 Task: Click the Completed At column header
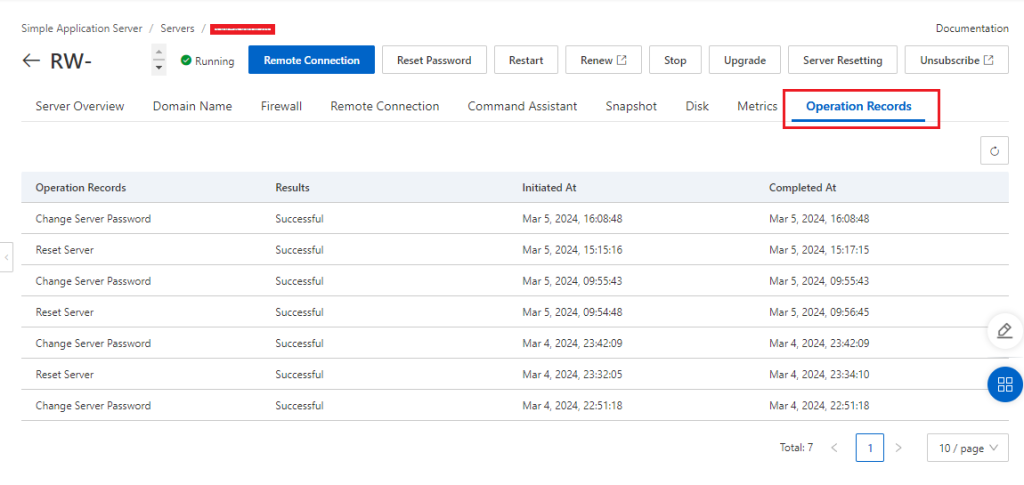coord(803,188)
